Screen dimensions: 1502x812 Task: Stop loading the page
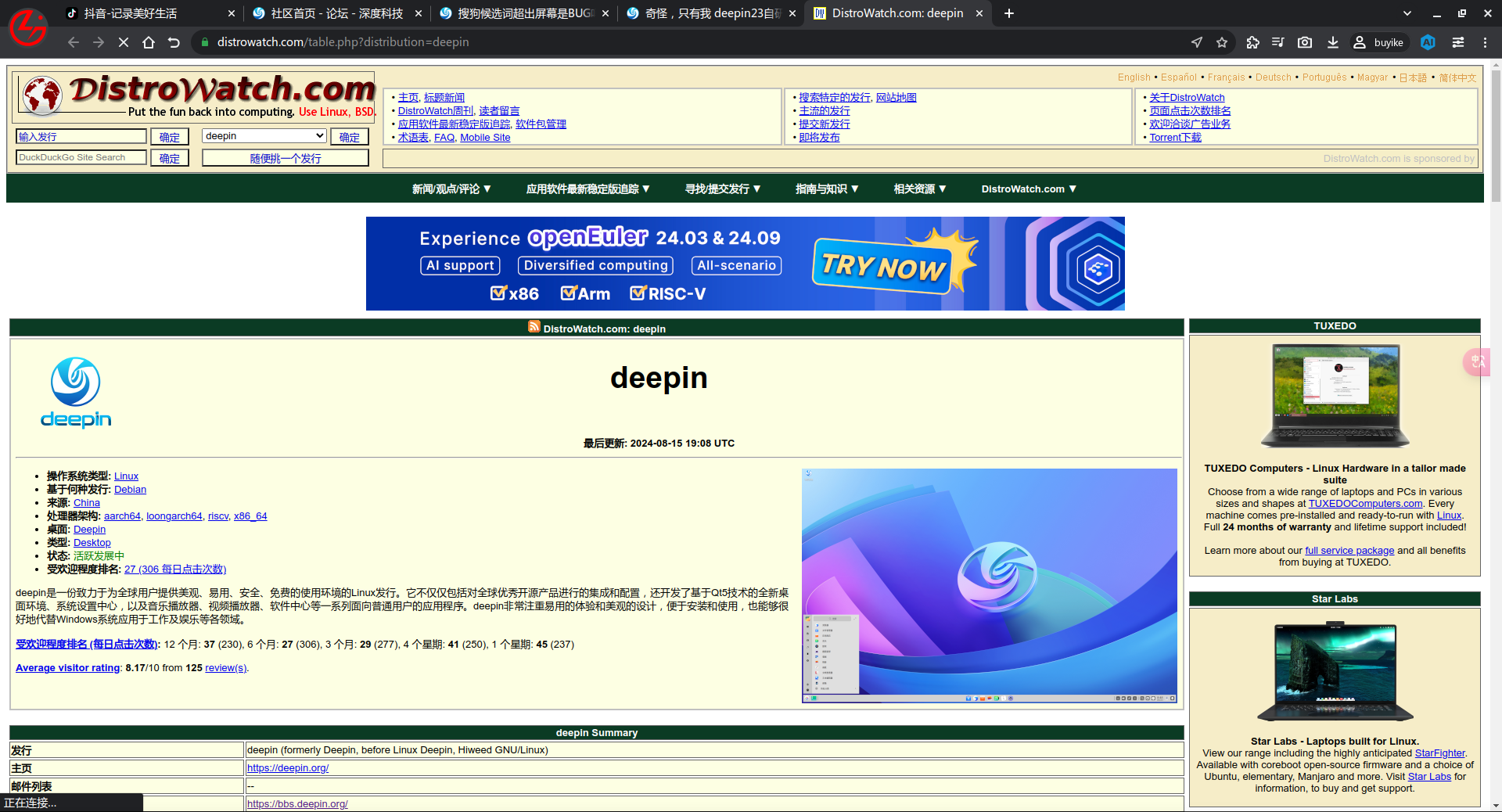coord(124,42)
